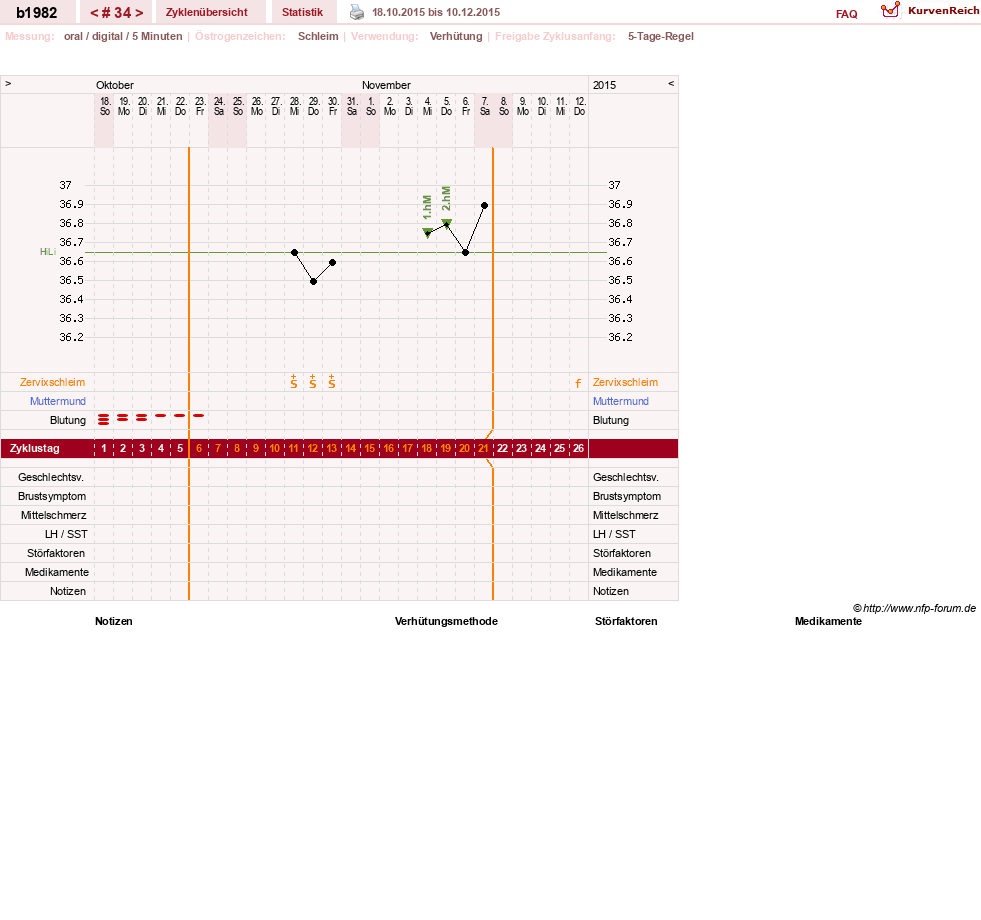Go to previous cycle with the left angle bracket
This screenshot has width=981, height=920.
click(x=94, y=13)
